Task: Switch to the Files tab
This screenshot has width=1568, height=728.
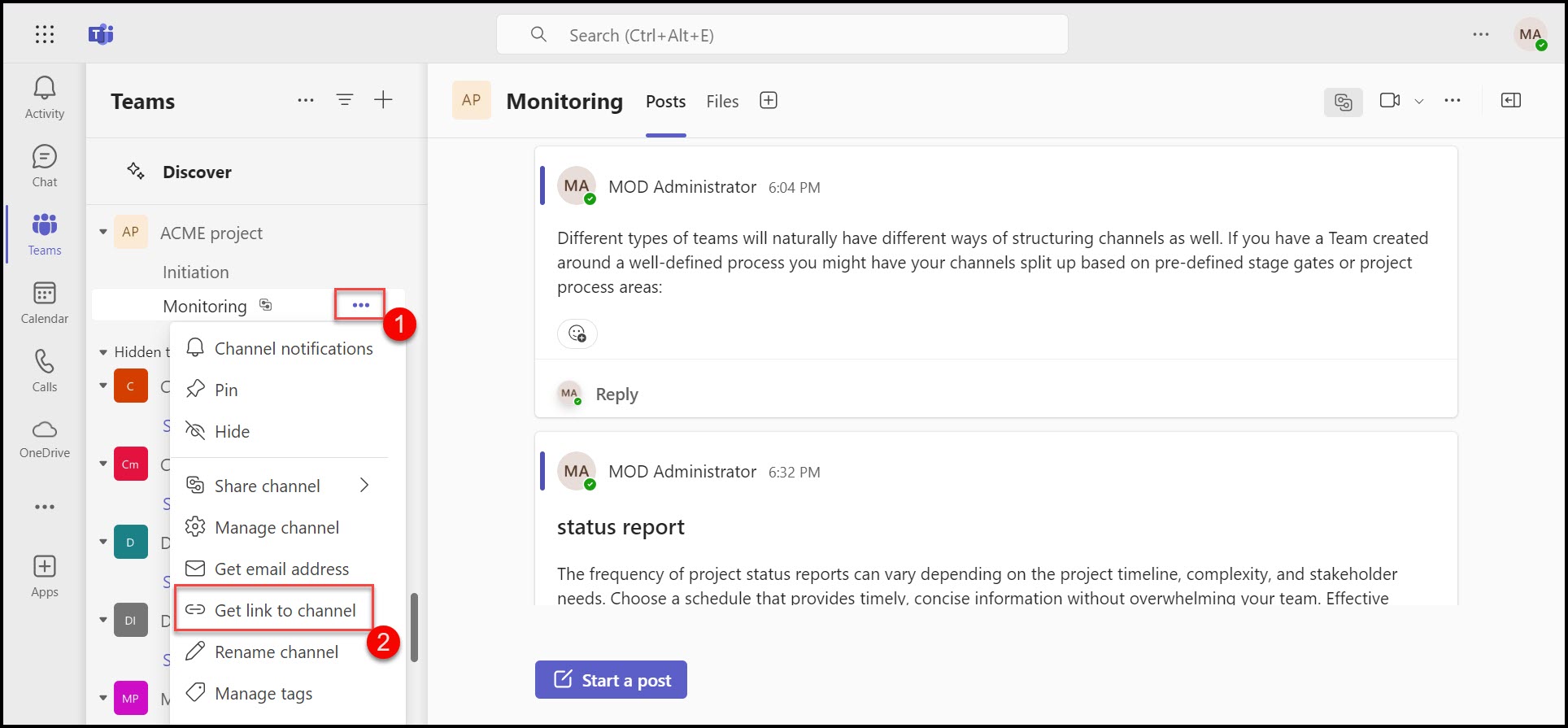Action: pyautogui.click(x=722, y=102)
